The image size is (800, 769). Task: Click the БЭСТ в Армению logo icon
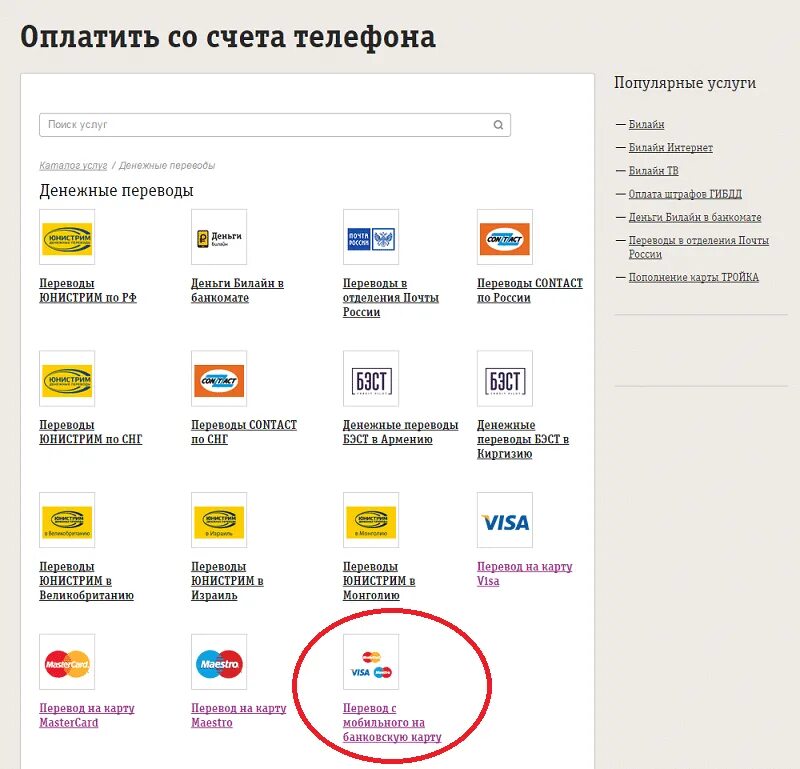pyautogui.click(x=371, y=379)
